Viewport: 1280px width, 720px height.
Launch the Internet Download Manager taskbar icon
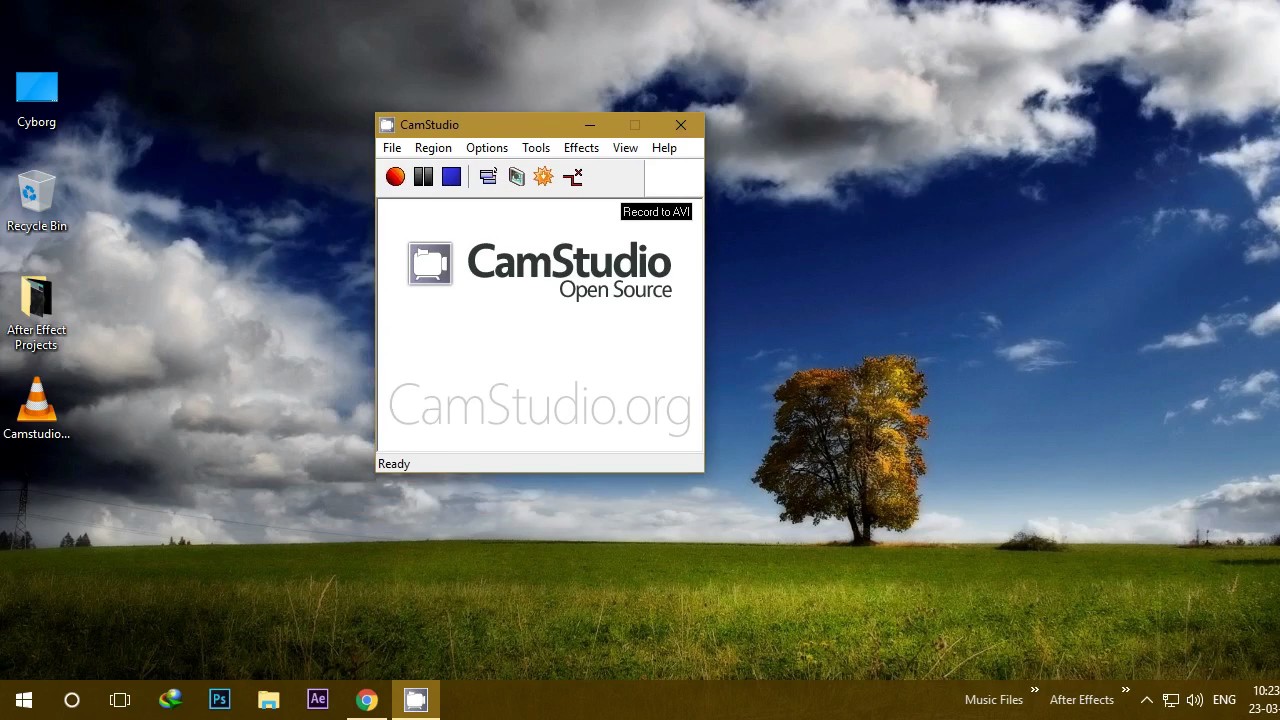[x=171, y=700]
